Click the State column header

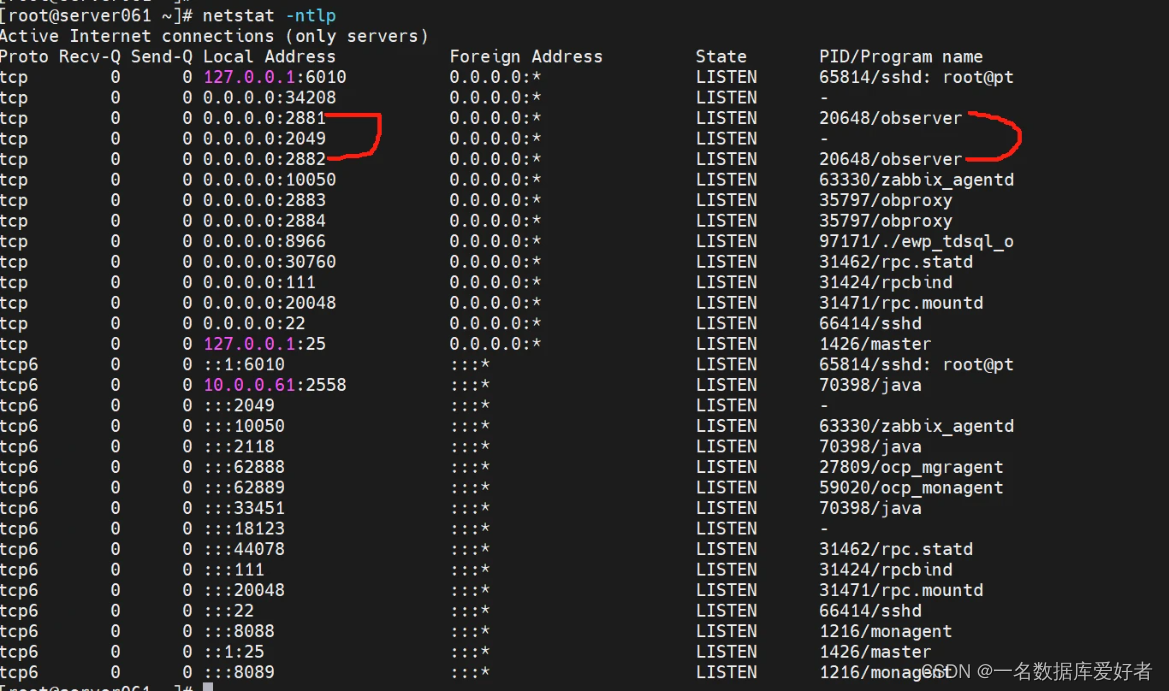click(721, 56)
